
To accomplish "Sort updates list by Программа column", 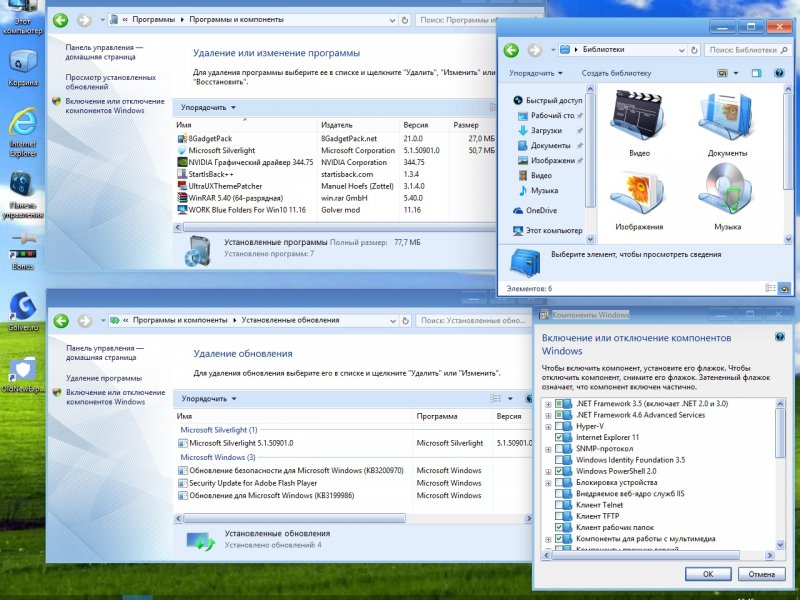I will [x=453, y=416].
